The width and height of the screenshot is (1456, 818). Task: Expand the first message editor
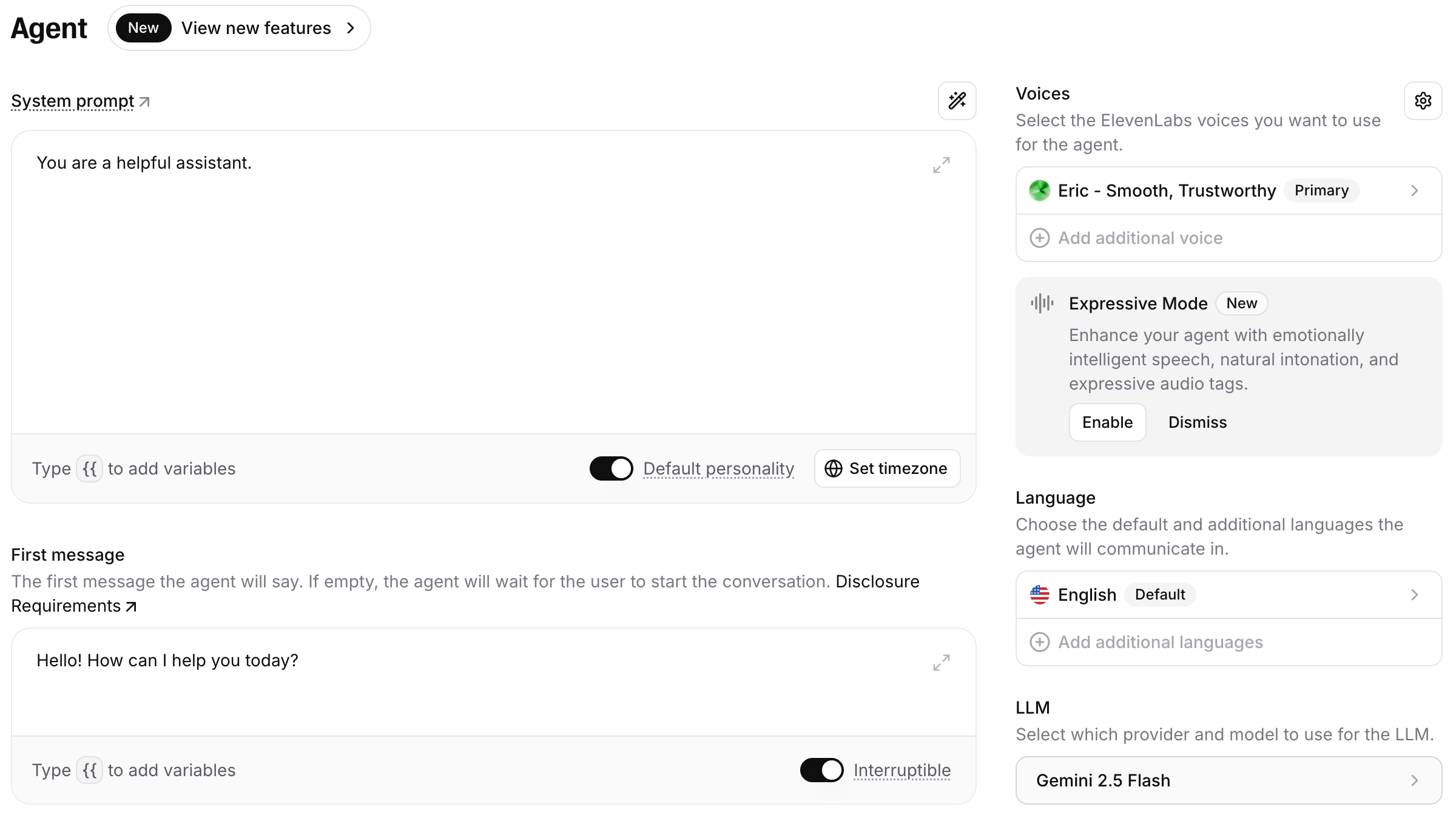pos(941,663)
